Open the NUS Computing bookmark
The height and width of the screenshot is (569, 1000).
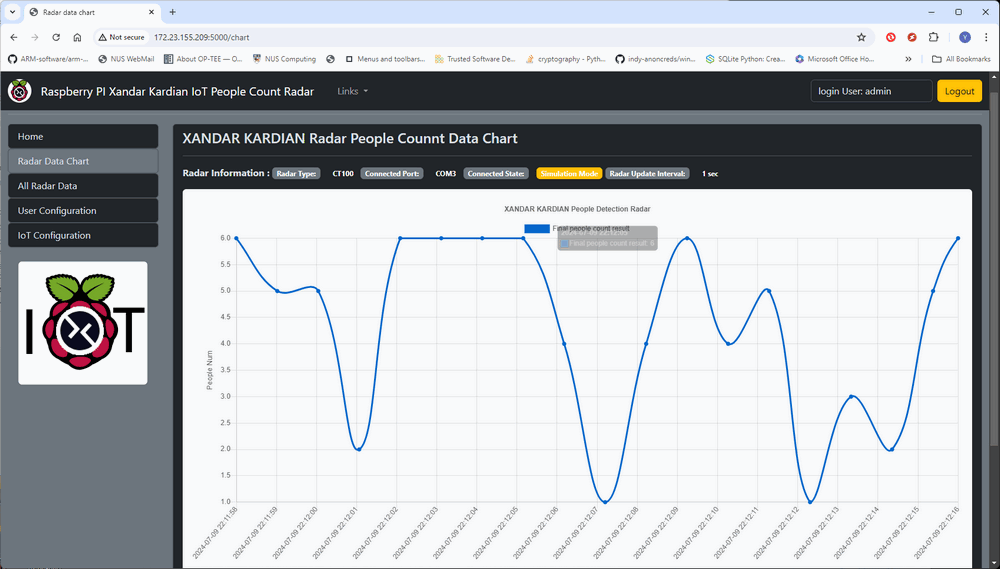click(x=284, y=59)
